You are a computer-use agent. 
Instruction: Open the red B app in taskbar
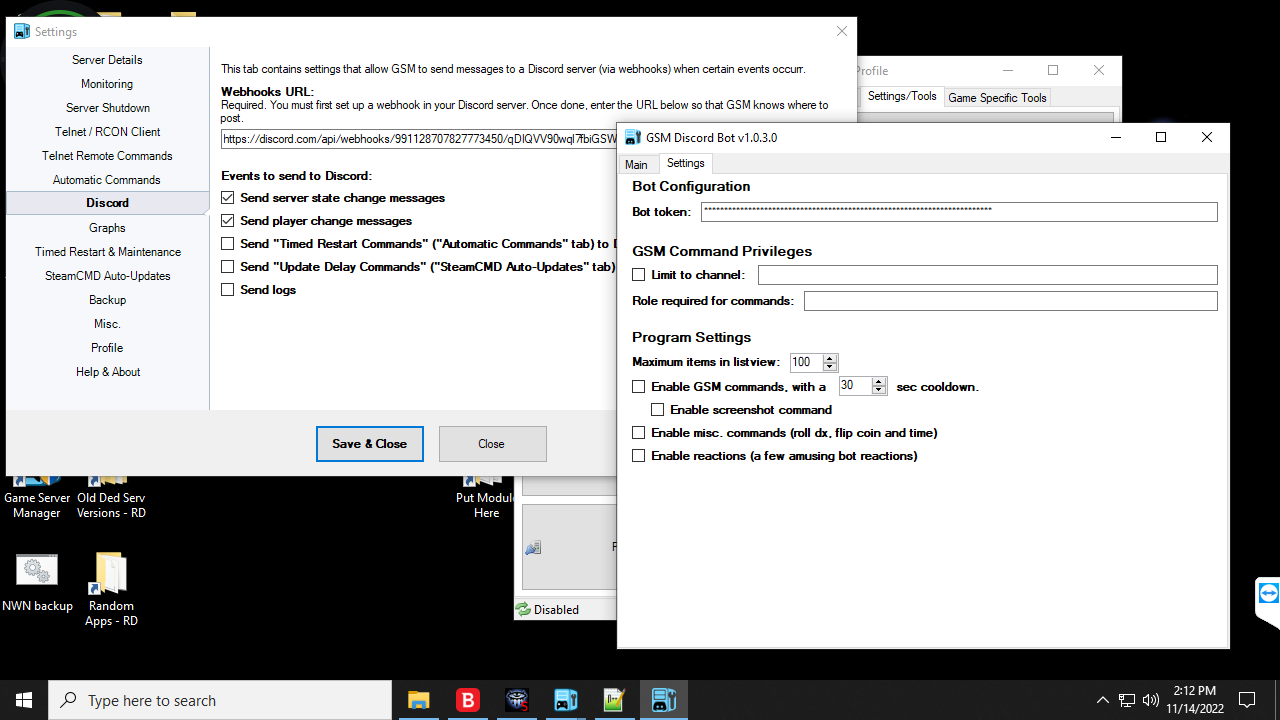coord(467,700)
